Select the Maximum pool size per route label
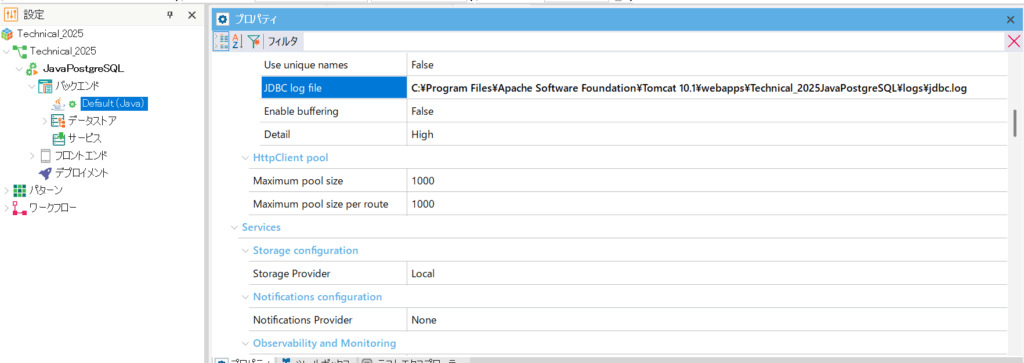The height and width of the screenshot is (363, 1024). coord(321,204)
